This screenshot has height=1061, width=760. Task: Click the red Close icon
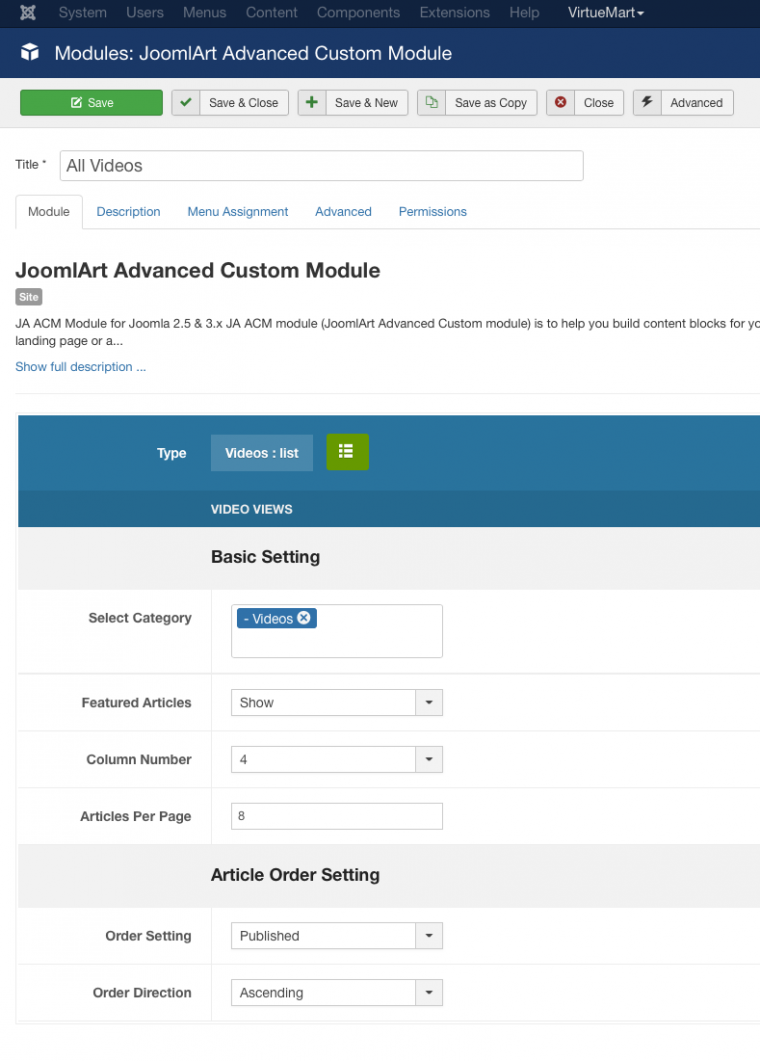561,103
